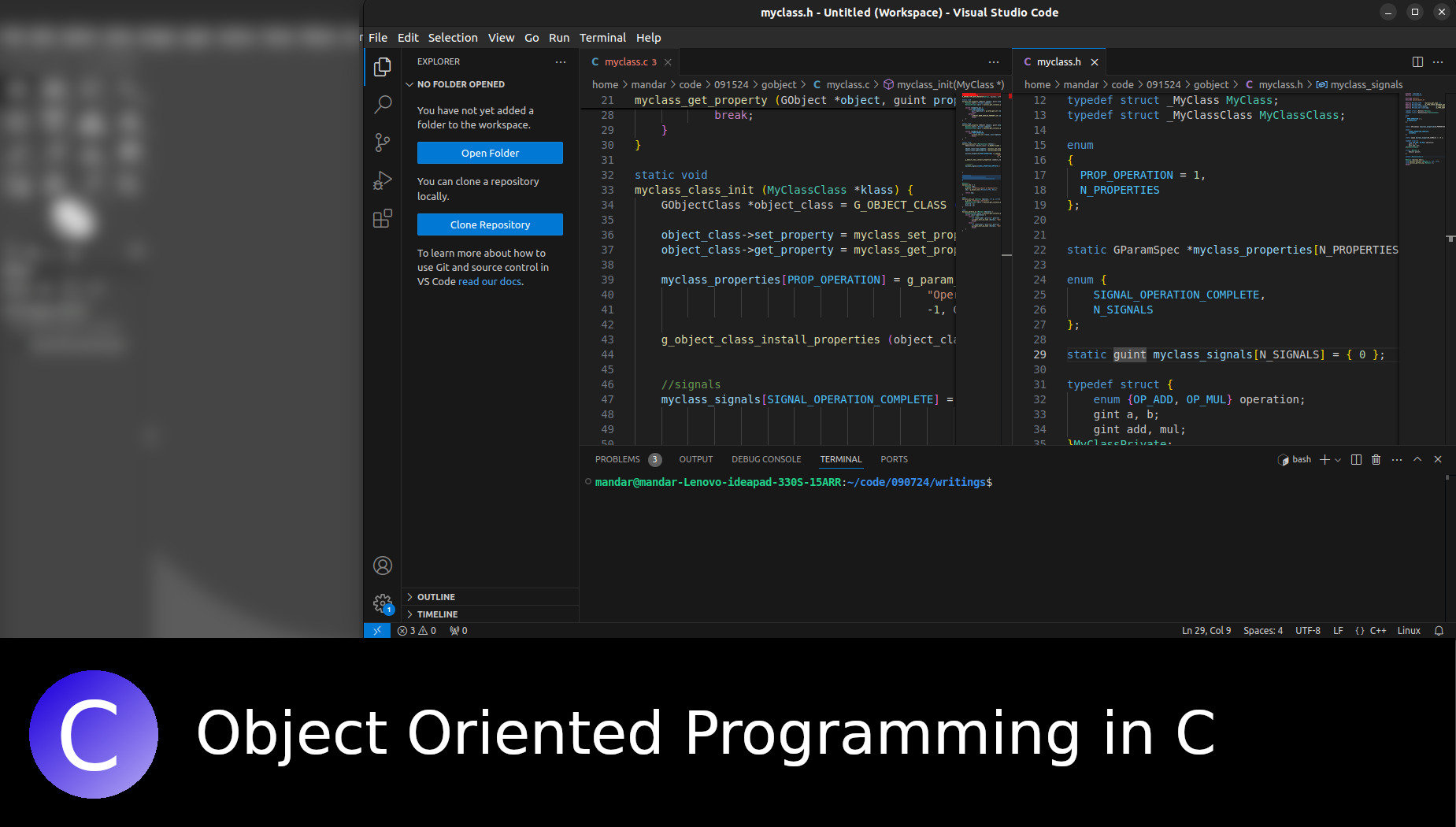This screenshot has width=1456, height=827.
Task: Change indentation via Spaces: 4
Action: click(x=1262, y=631)
